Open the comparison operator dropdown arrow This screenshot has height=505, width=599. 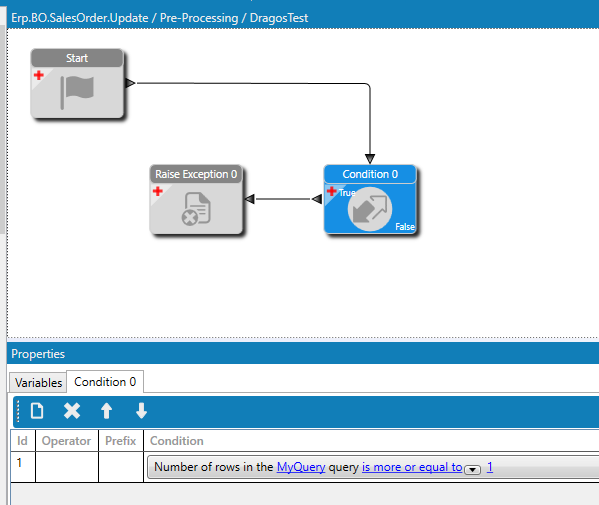[x=473, y=470]
